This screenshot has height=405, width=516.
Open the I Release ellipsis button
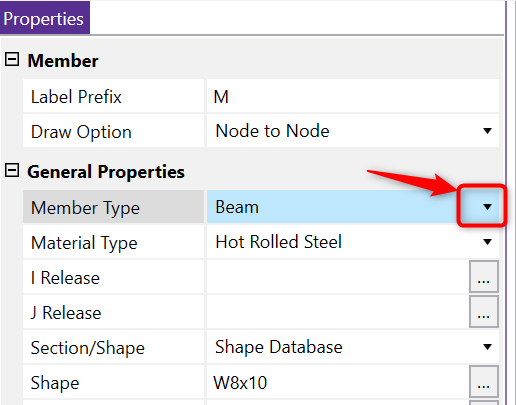tap(484, 277)
